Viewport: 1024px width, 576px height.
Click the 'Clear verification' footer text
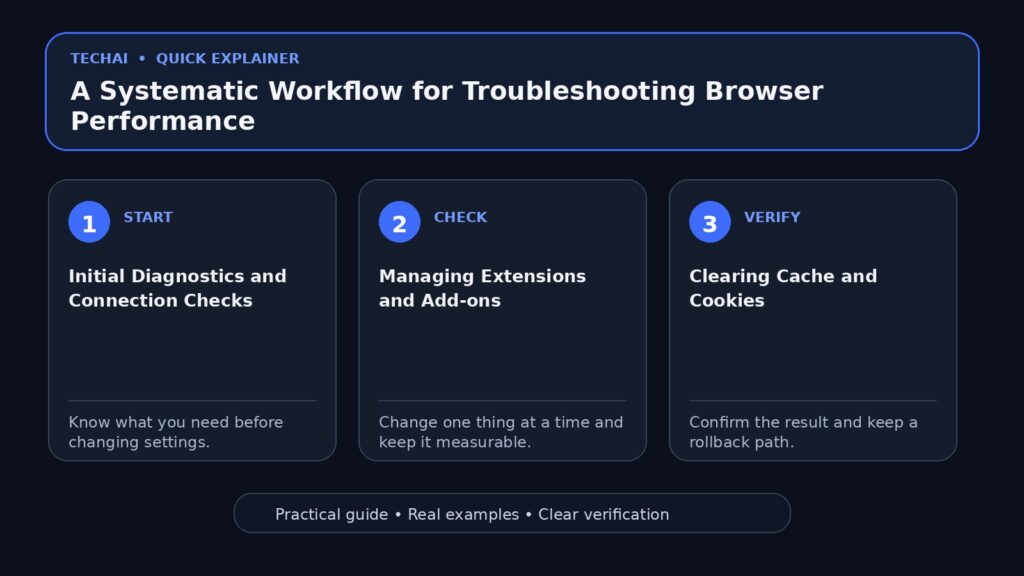(603, 515)
